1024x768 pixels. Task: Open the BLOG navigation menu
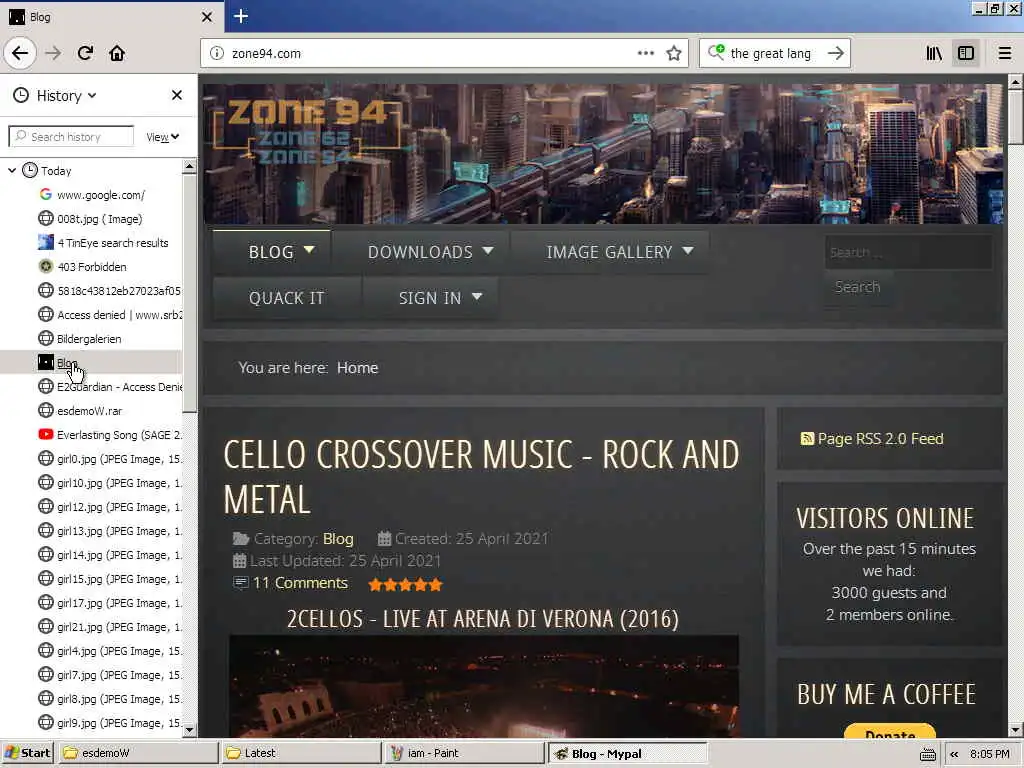tap(272, 252)
